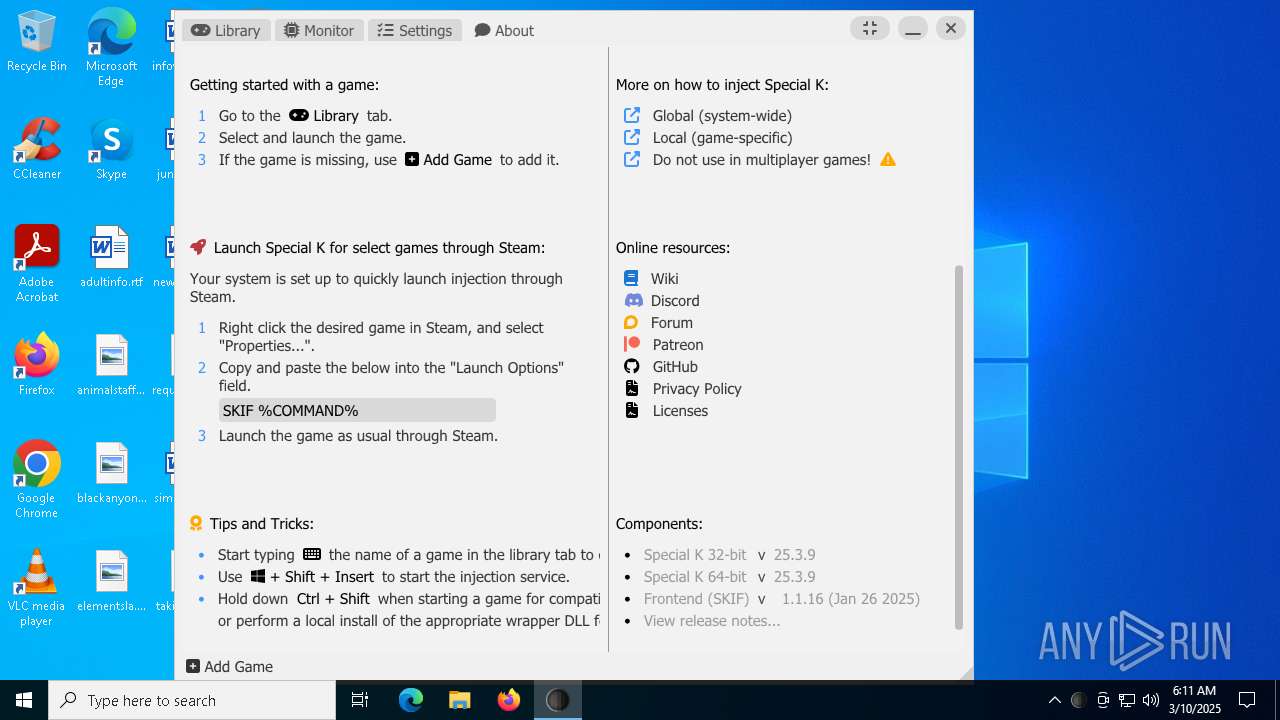1280x720 pixels.
Task: Click the external link icon beside Global
Action: (632, 115)
